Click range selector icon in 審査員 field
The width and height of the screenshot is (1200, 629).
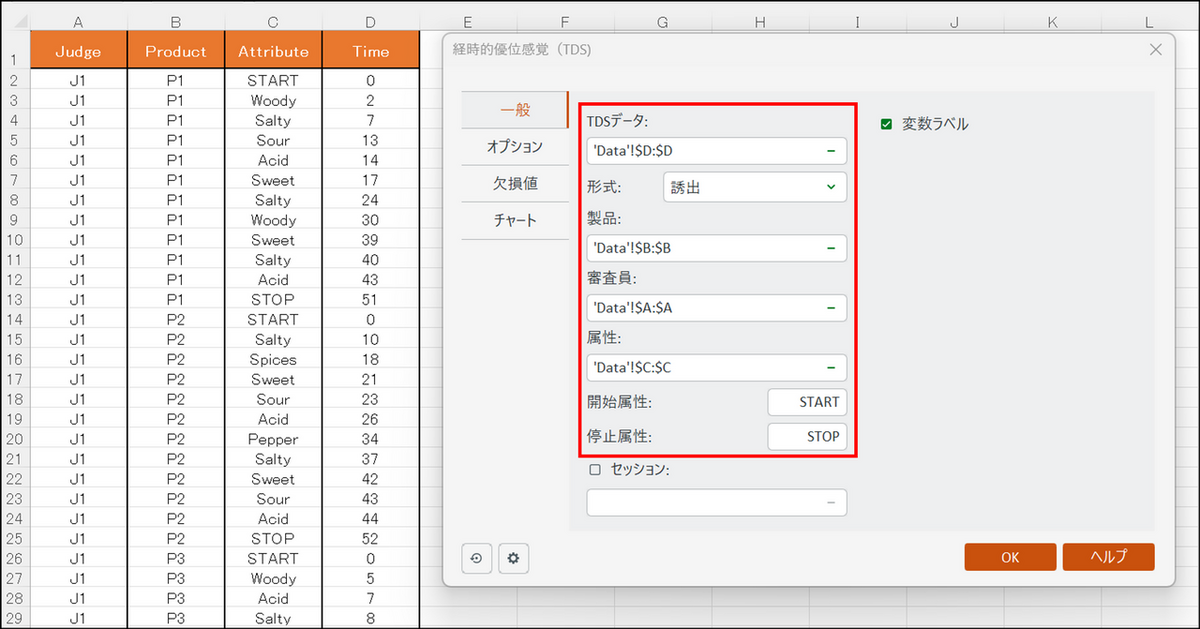tap(830, 308)
